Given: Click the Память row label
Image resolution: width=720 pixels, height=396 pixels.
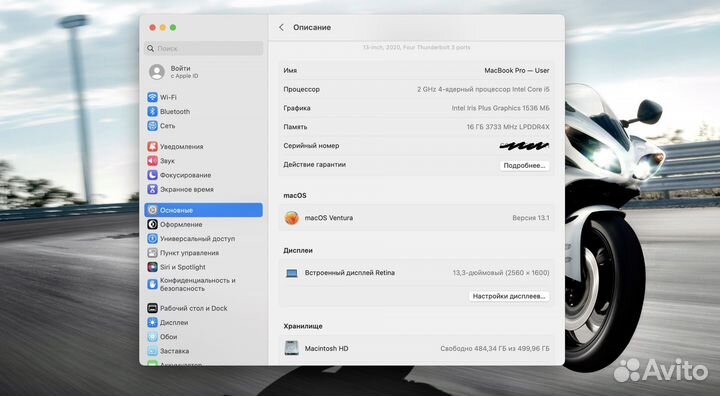Looking at the screenshot, I should tap(295, 127).
